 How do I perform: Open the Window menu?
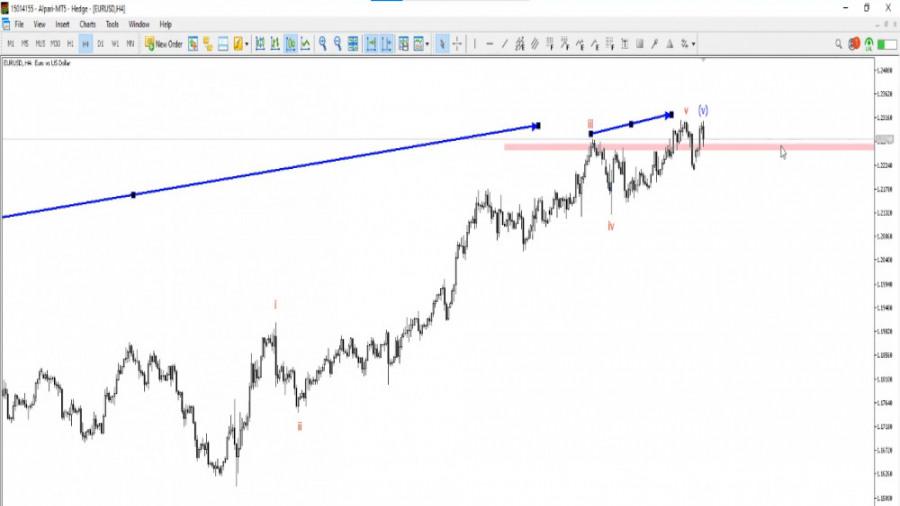(138, 25)
